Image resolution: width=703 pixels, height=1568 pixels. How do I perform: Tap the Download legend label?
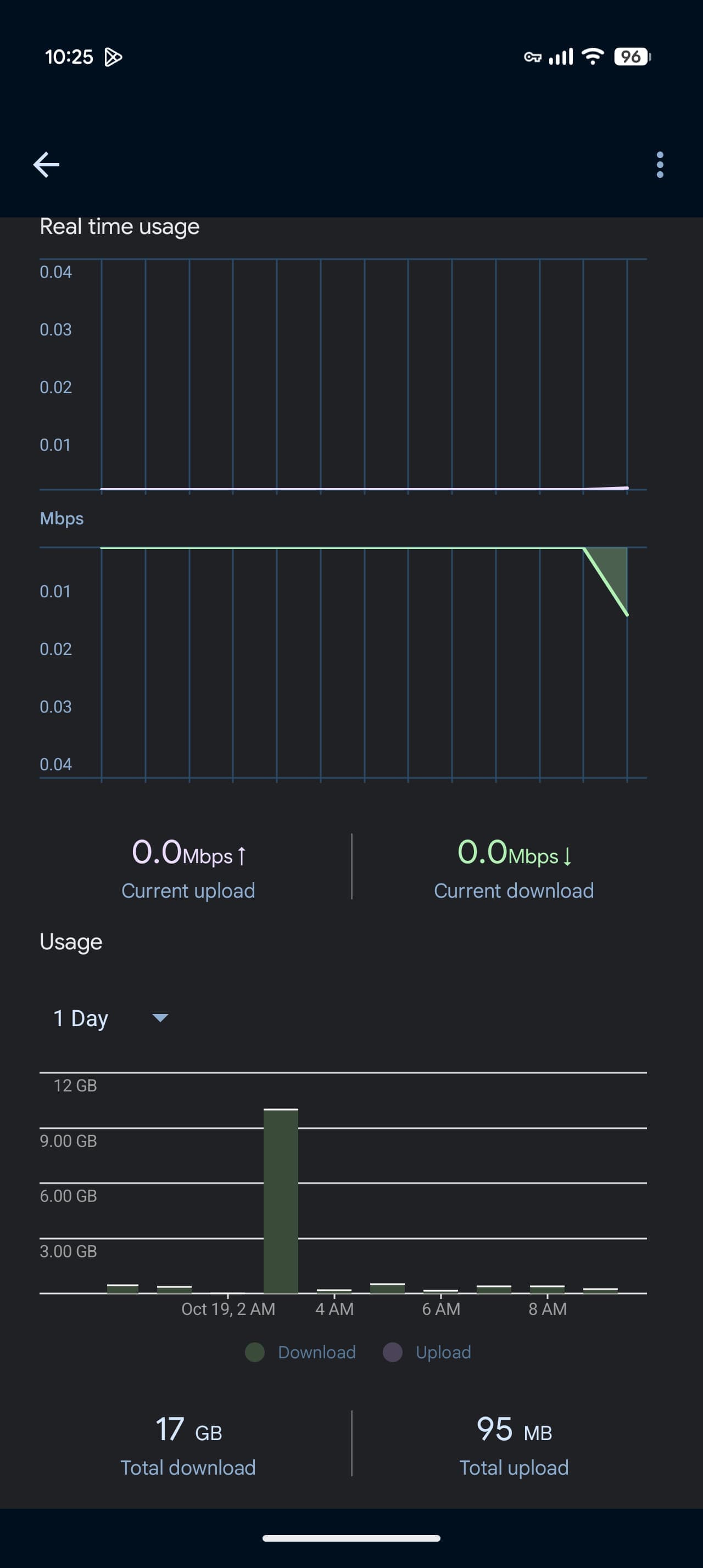point(316,1352)
